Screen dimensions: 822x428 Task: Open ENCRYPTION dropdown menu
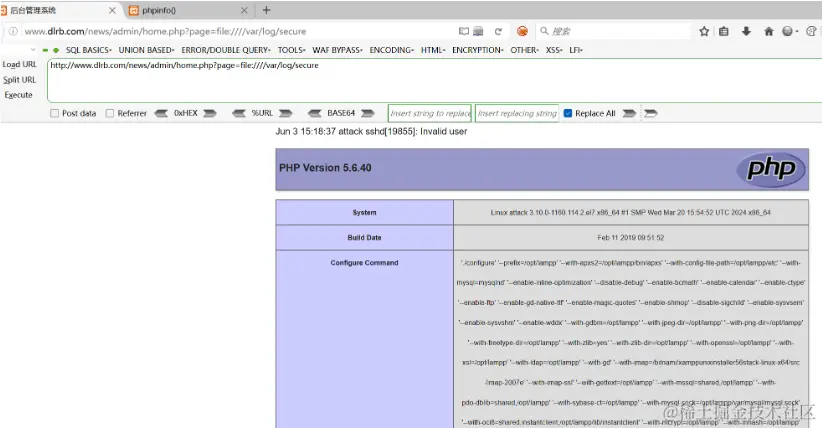point(478,50)
